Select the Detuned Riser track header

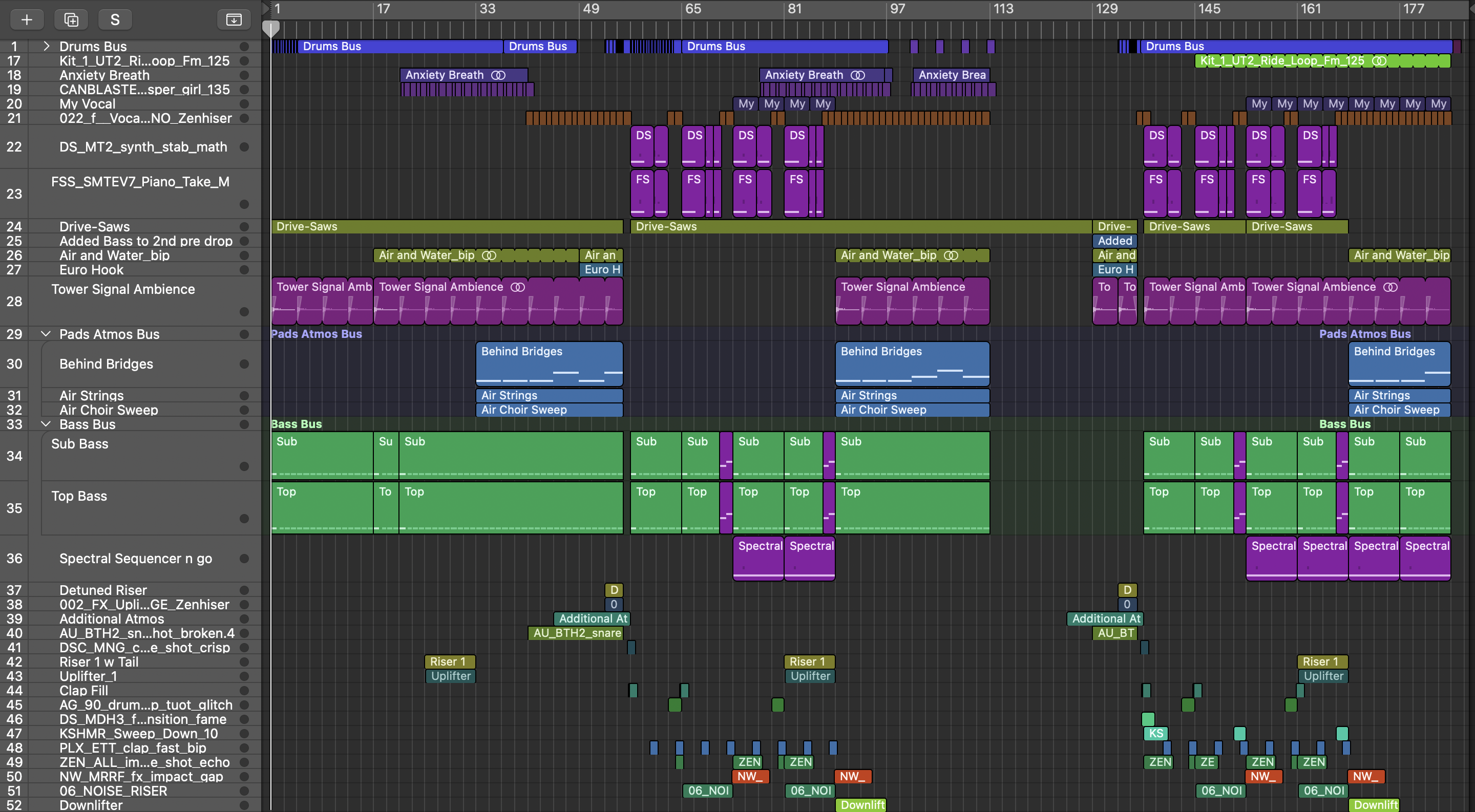click(103, 590)
